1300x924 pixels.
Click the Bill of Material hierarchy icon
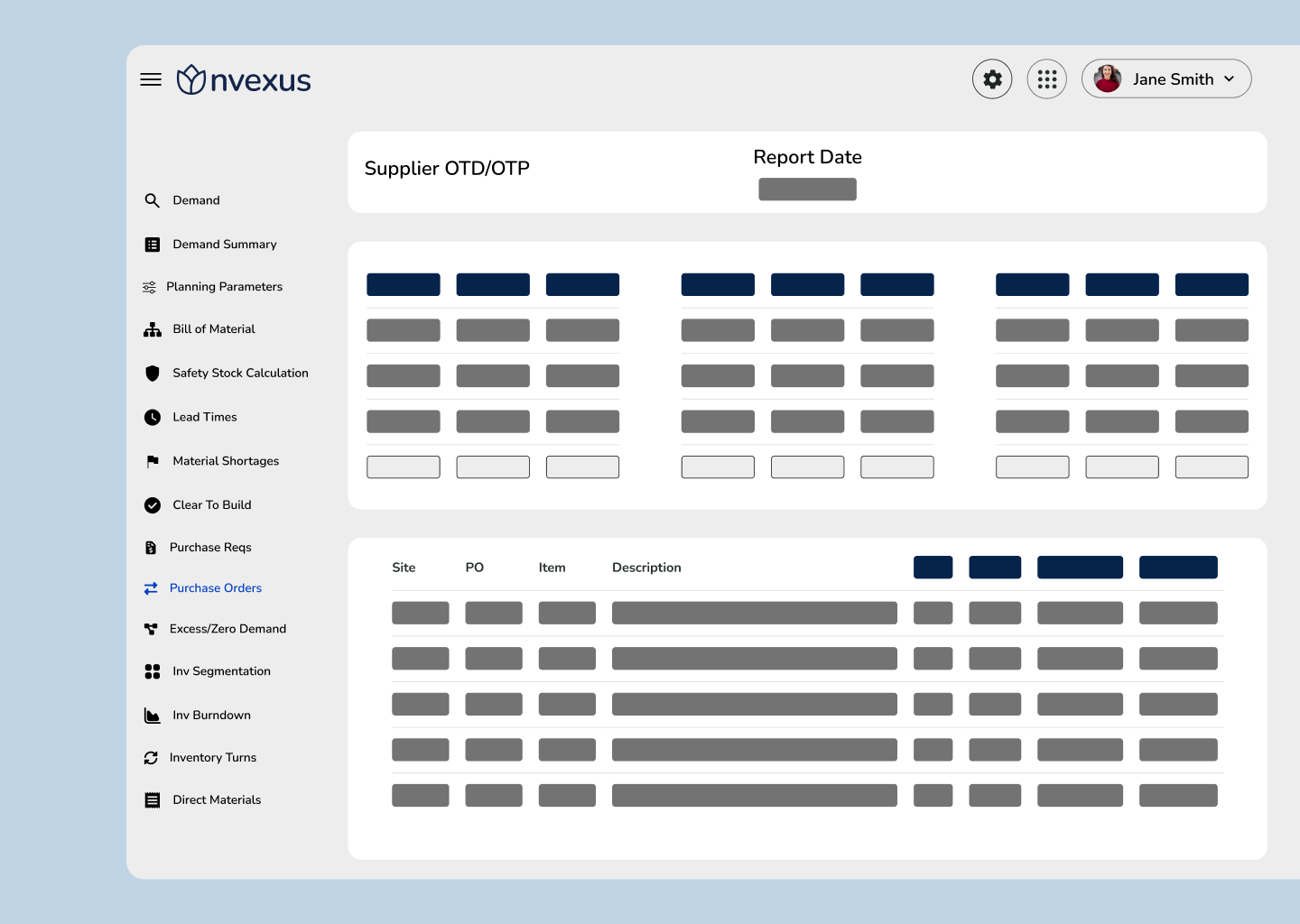click(153, 329)
